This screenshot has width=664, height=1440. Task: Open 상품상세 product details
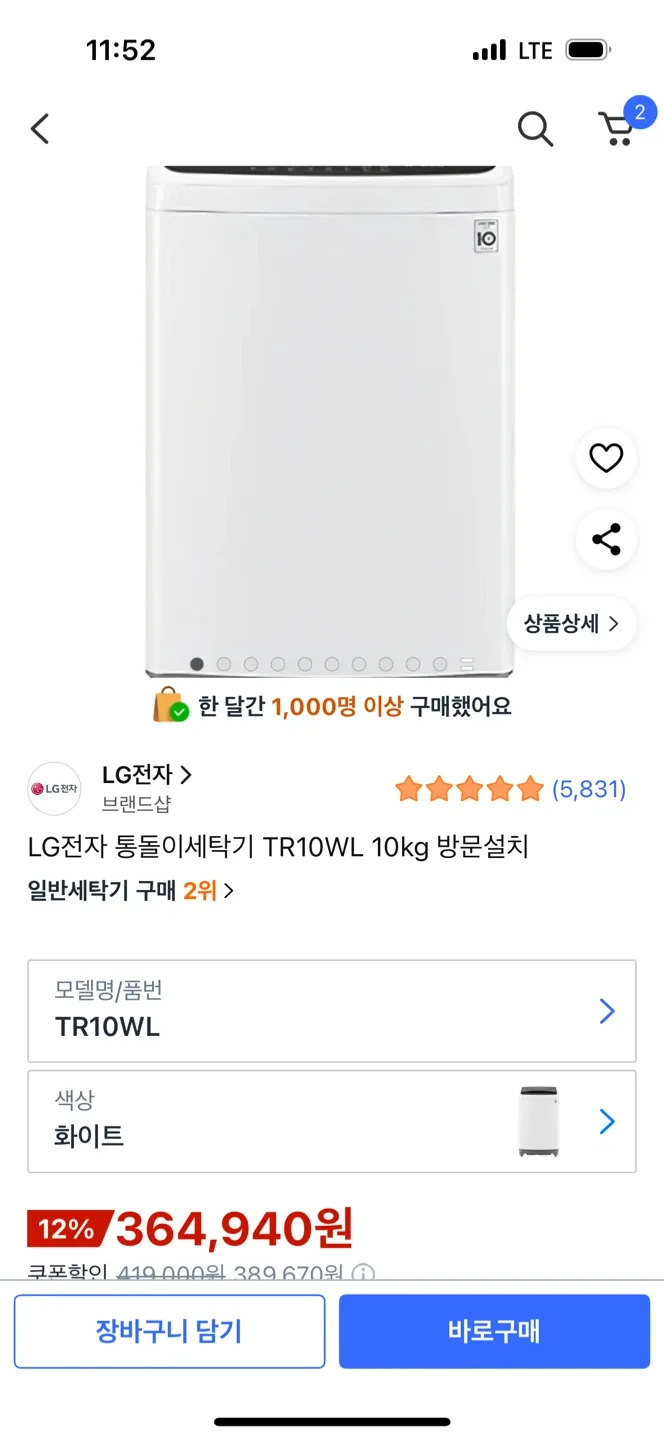pyautogui.click(x=571, y=624)
